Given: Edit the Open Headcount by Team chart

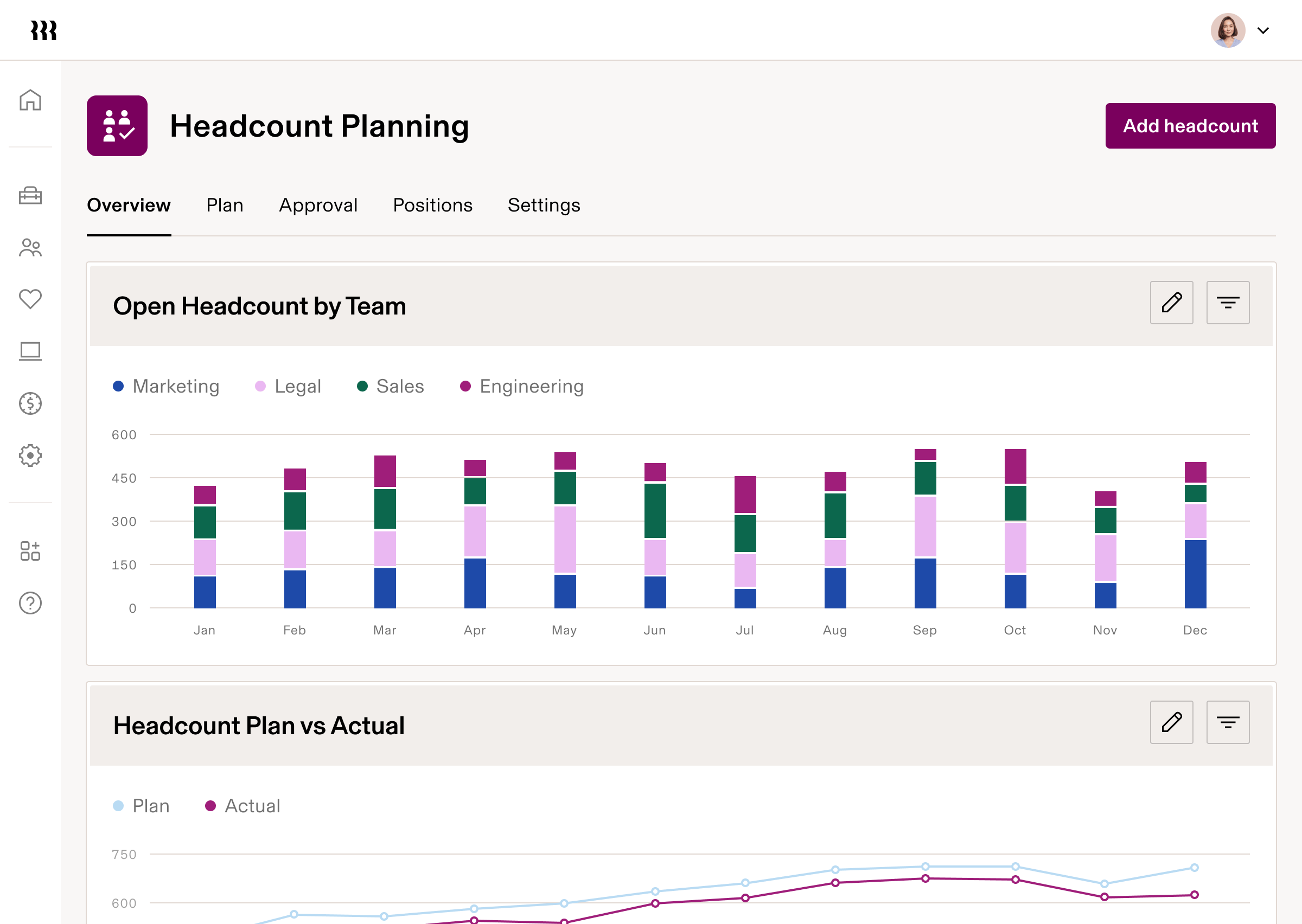Looking at the screenshot, I should pyautogui.click(x=1171, y=302).
